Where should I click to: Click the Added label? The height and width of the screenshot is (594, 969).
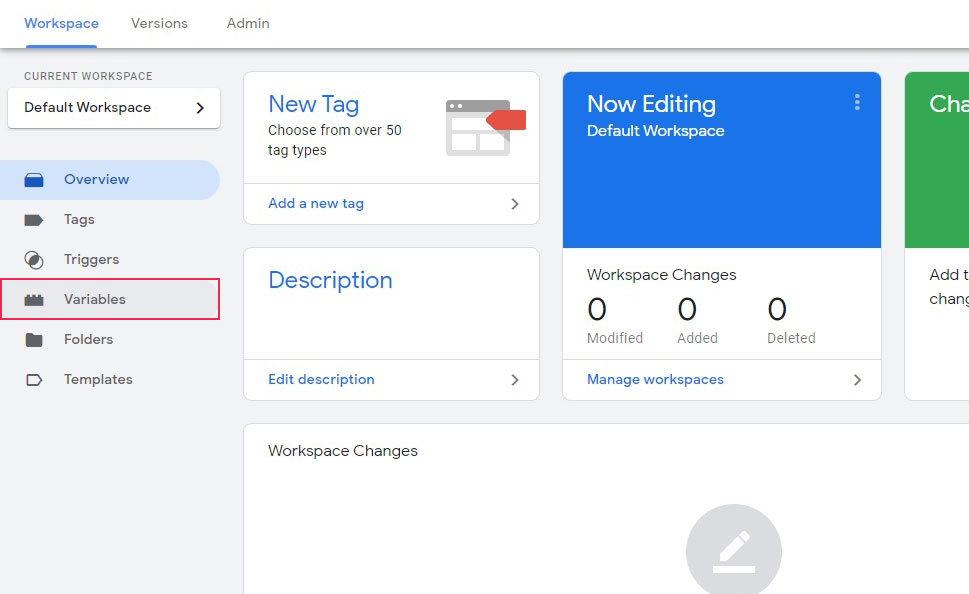pyautogui.click(x=697, y=338)
